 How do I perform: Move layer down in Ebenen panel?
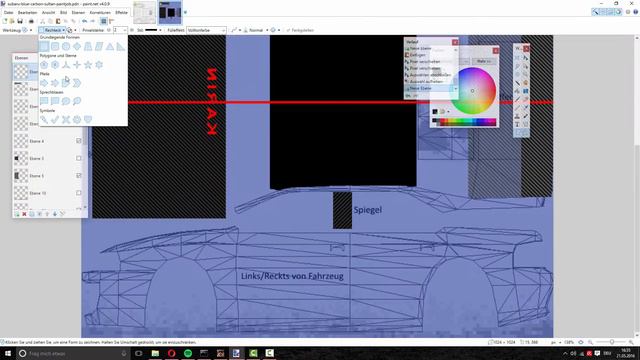[x=55, y=214]
